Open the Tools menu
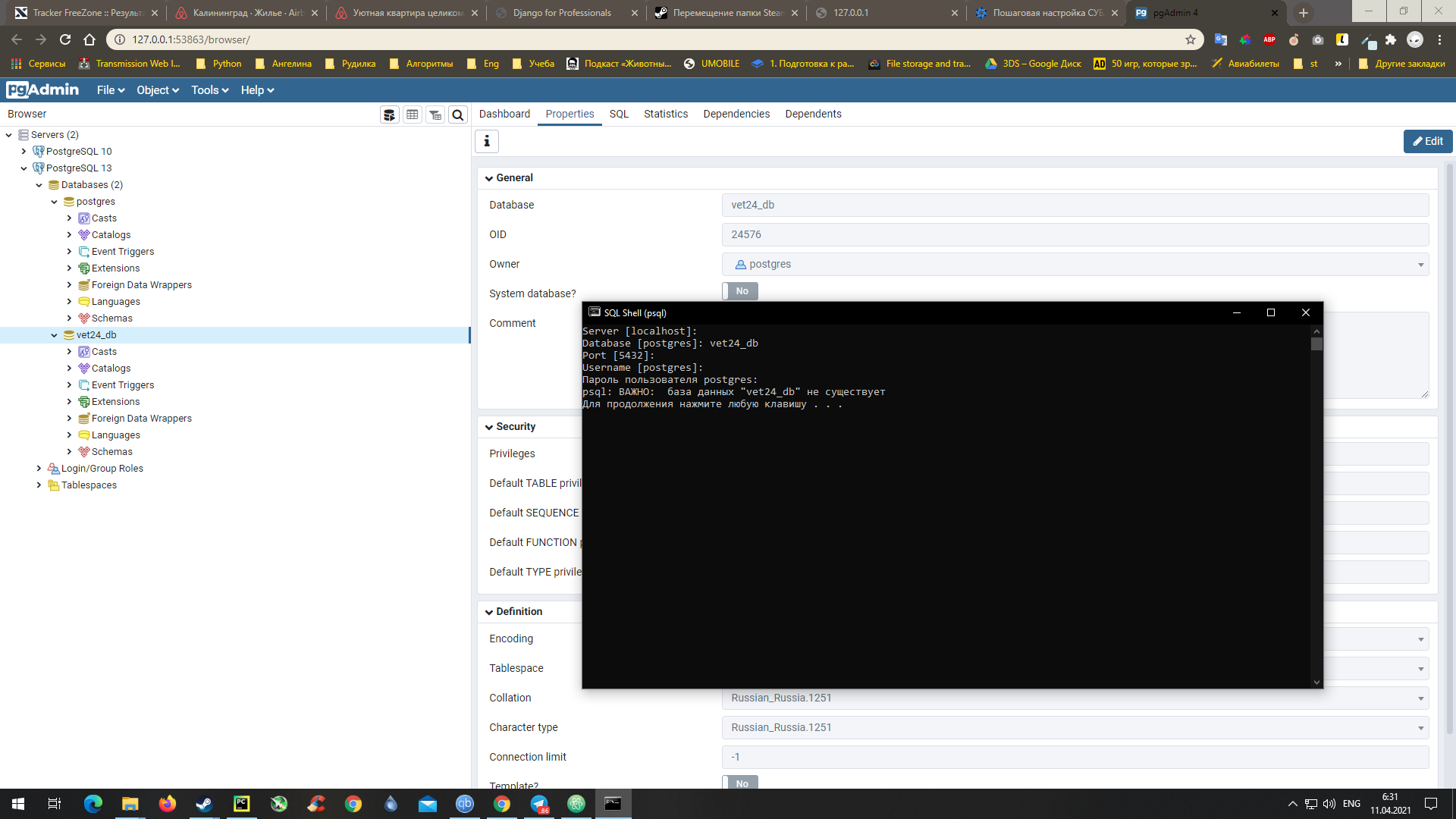Viewport: 1456px width, 819px height. click(210, 90)
